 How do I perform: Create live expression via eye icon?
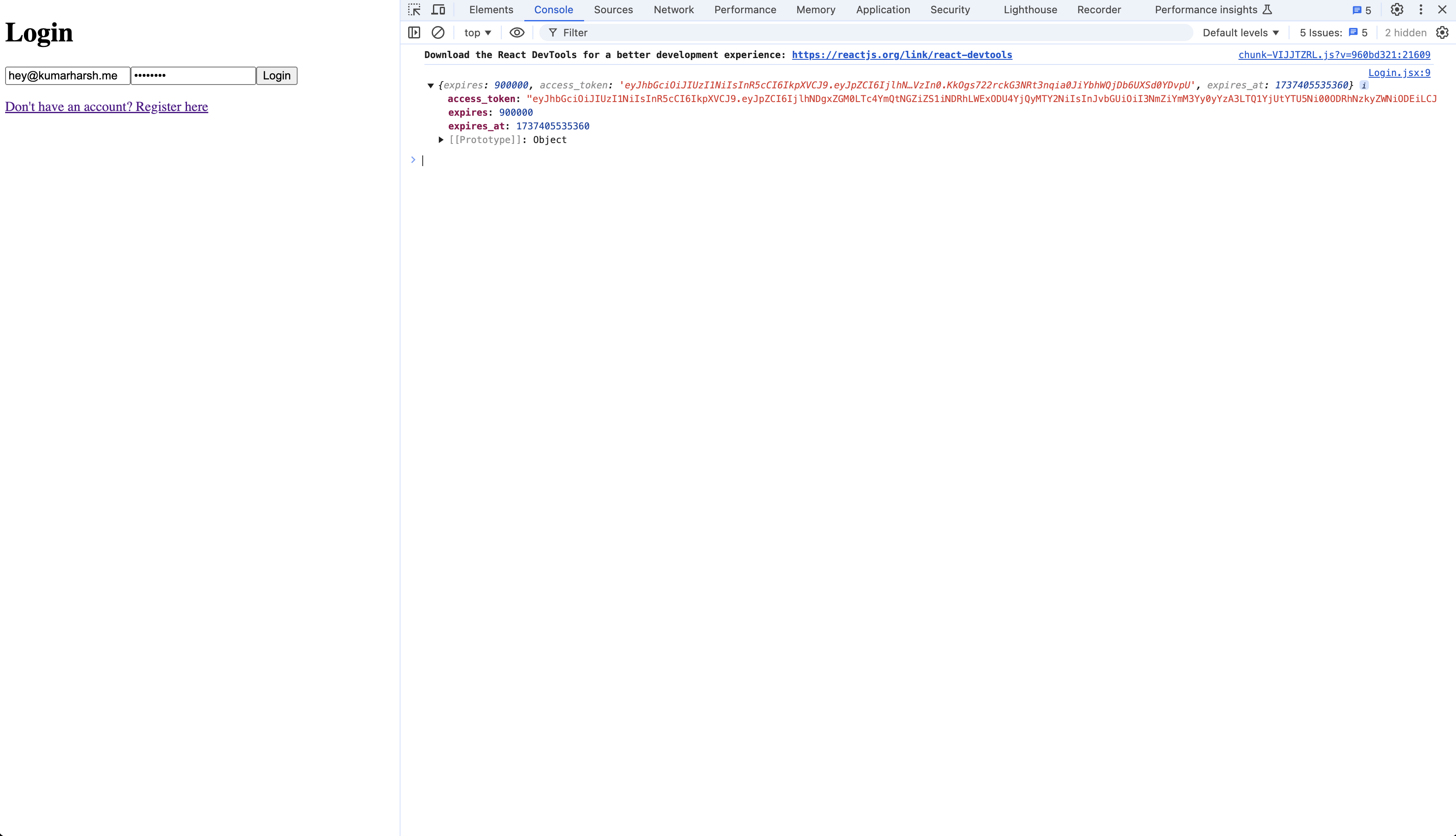(x=517, y=33)
